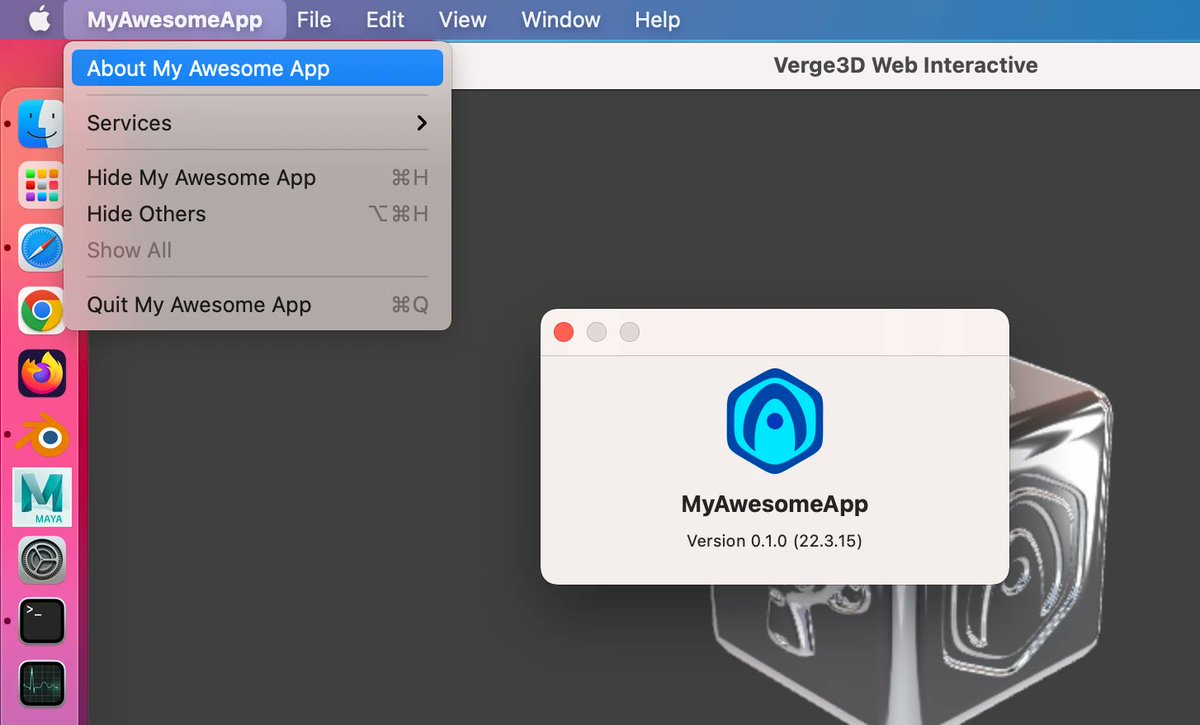
Task: Click the MyAwesomeApp name in About window
Action: point(774,504)
